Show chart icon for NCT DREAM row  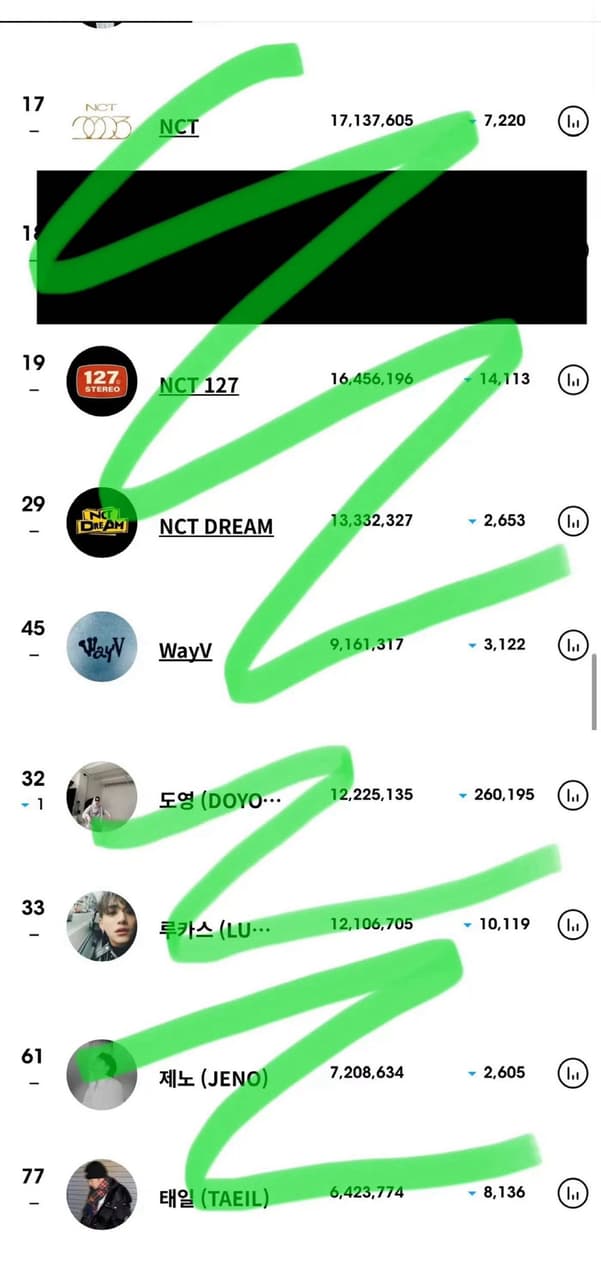[x=573, y=521]
